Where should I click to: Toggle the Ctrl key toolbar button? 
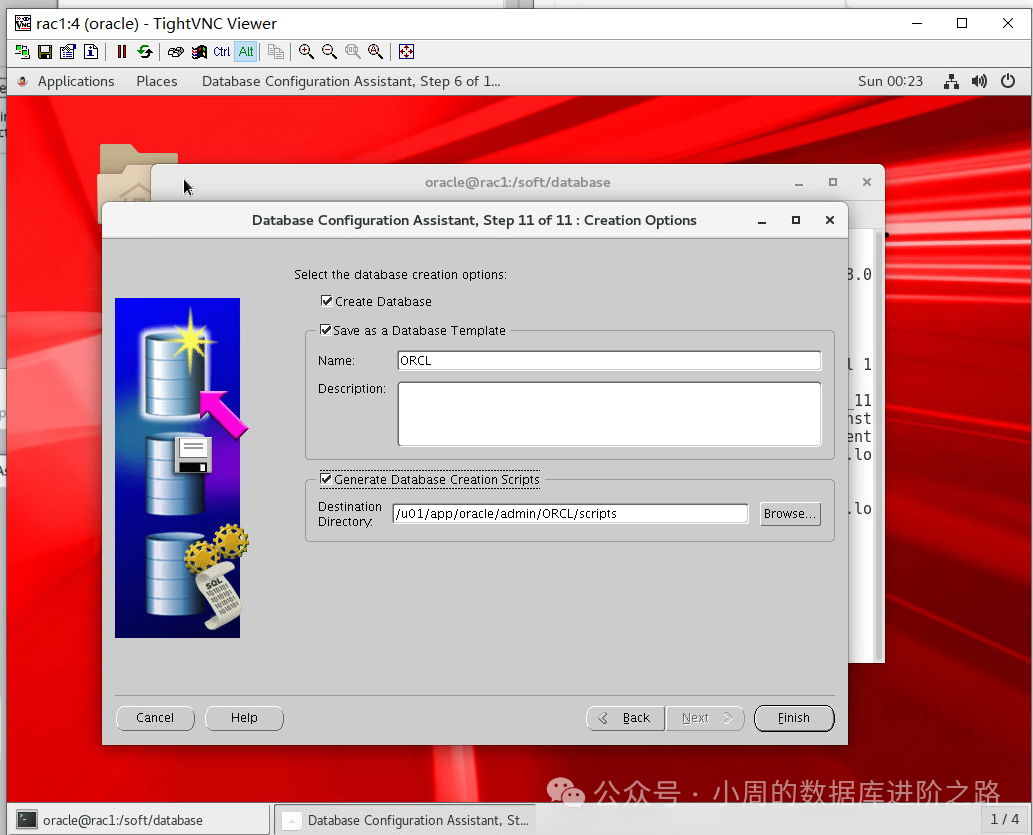222,51
